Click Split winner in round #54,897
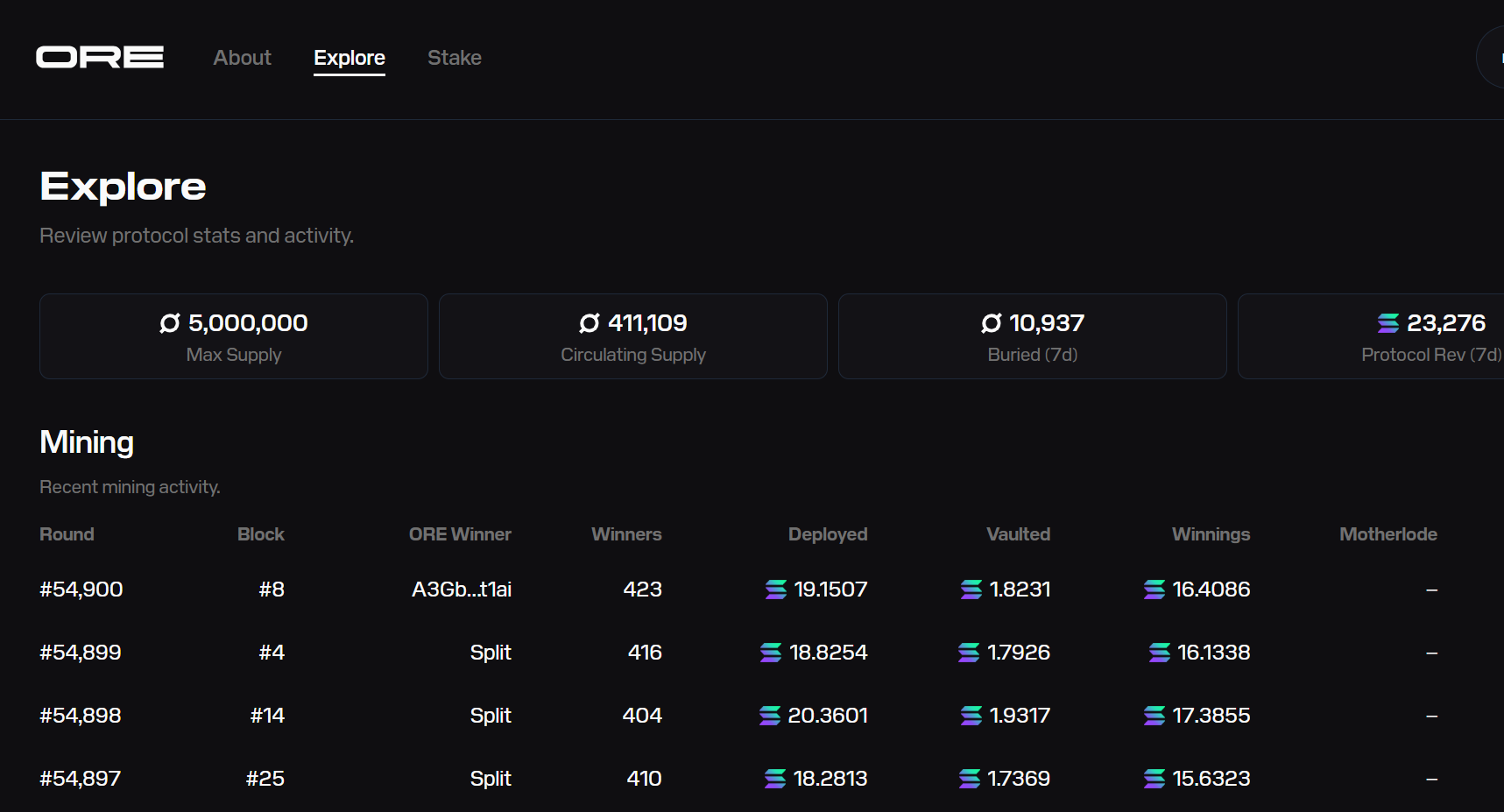The width and height of the screenshot is (1504, 812). [491, 779]
